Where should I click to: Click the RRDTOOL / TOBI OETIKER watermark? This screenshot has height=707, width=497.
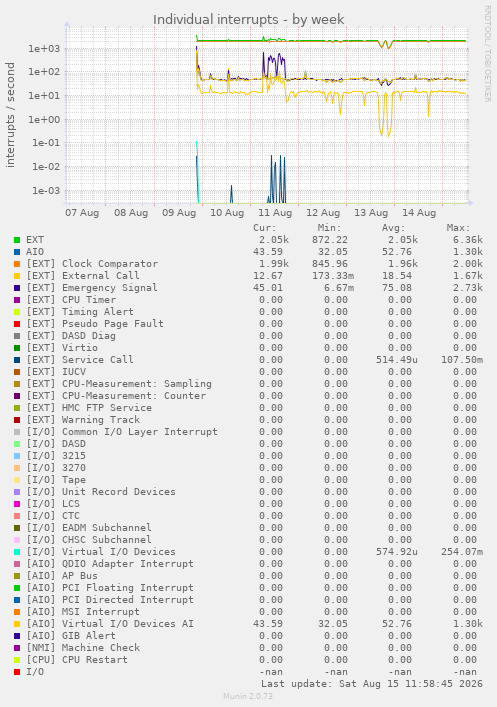tap(488, 54)
